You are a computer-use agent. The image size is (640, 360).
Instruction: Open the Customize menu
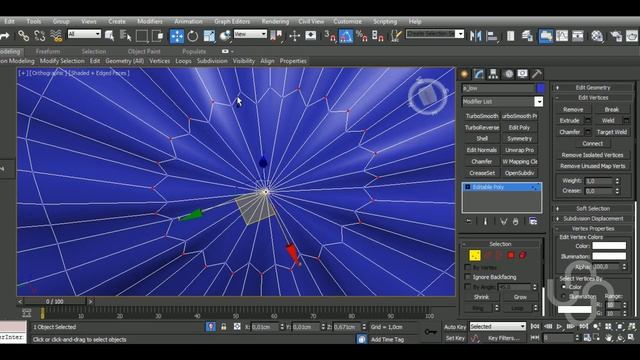[x=347, y=21]
